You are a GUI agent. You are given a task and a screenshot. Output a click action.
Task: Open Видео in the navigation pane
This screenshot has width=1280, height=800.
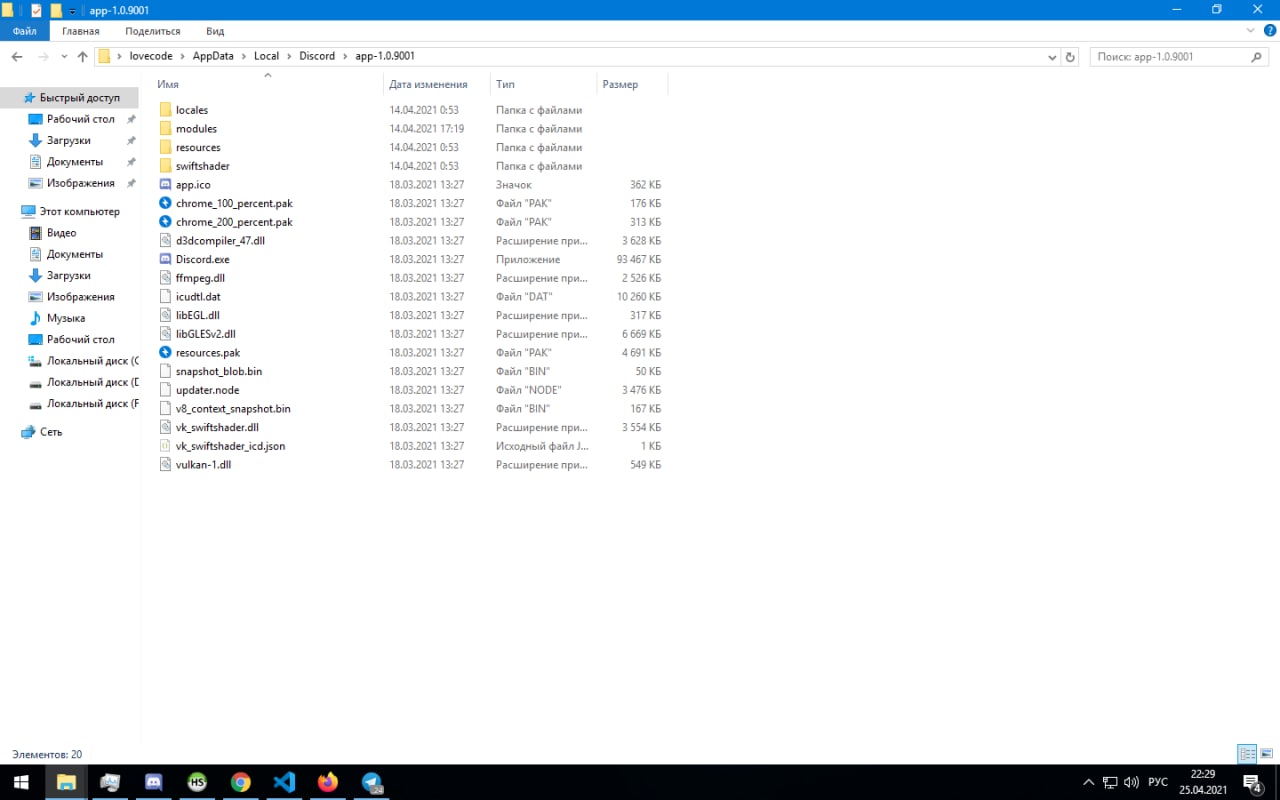[61, 233]
